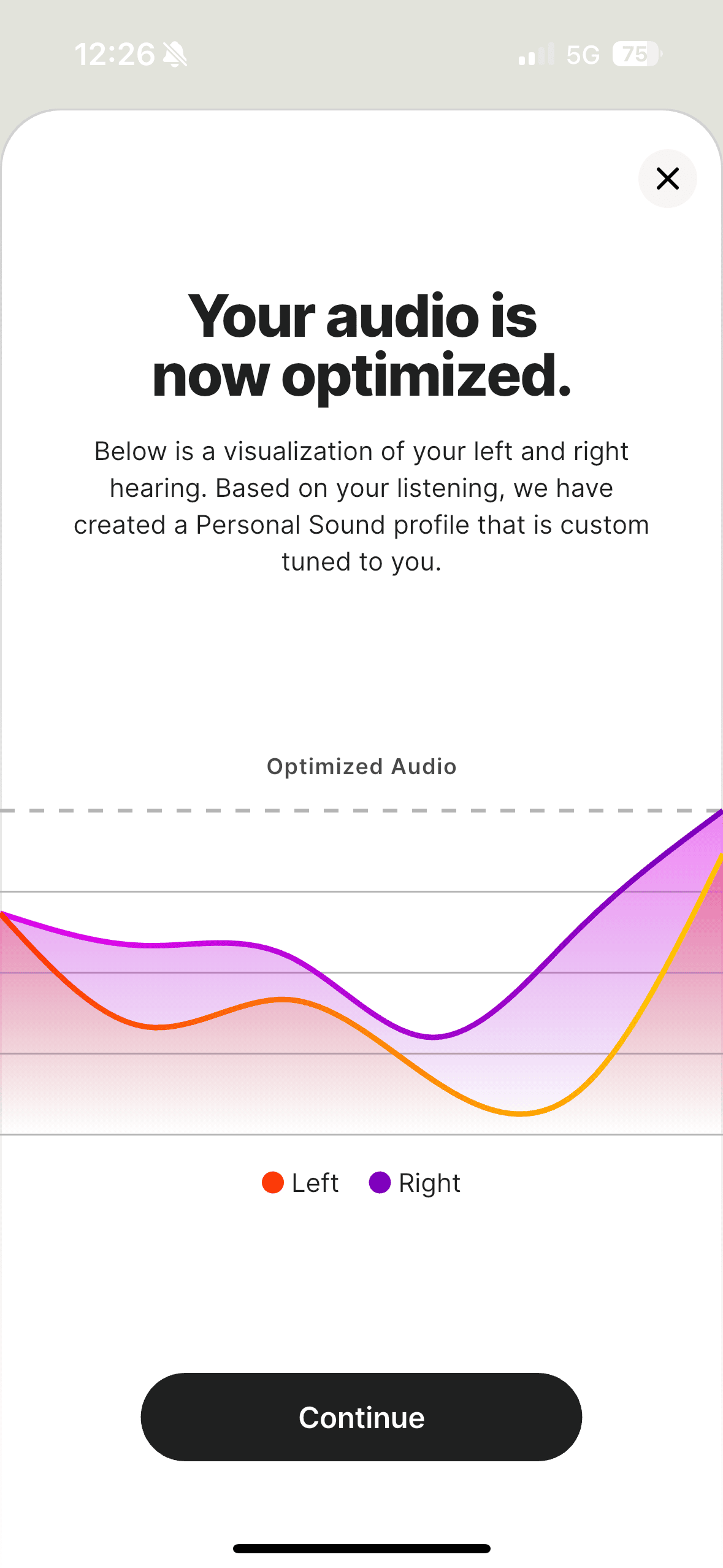Select the red Left legend dot
The height and width of the screenshot is (1568, 723).
coord(273,1182)
